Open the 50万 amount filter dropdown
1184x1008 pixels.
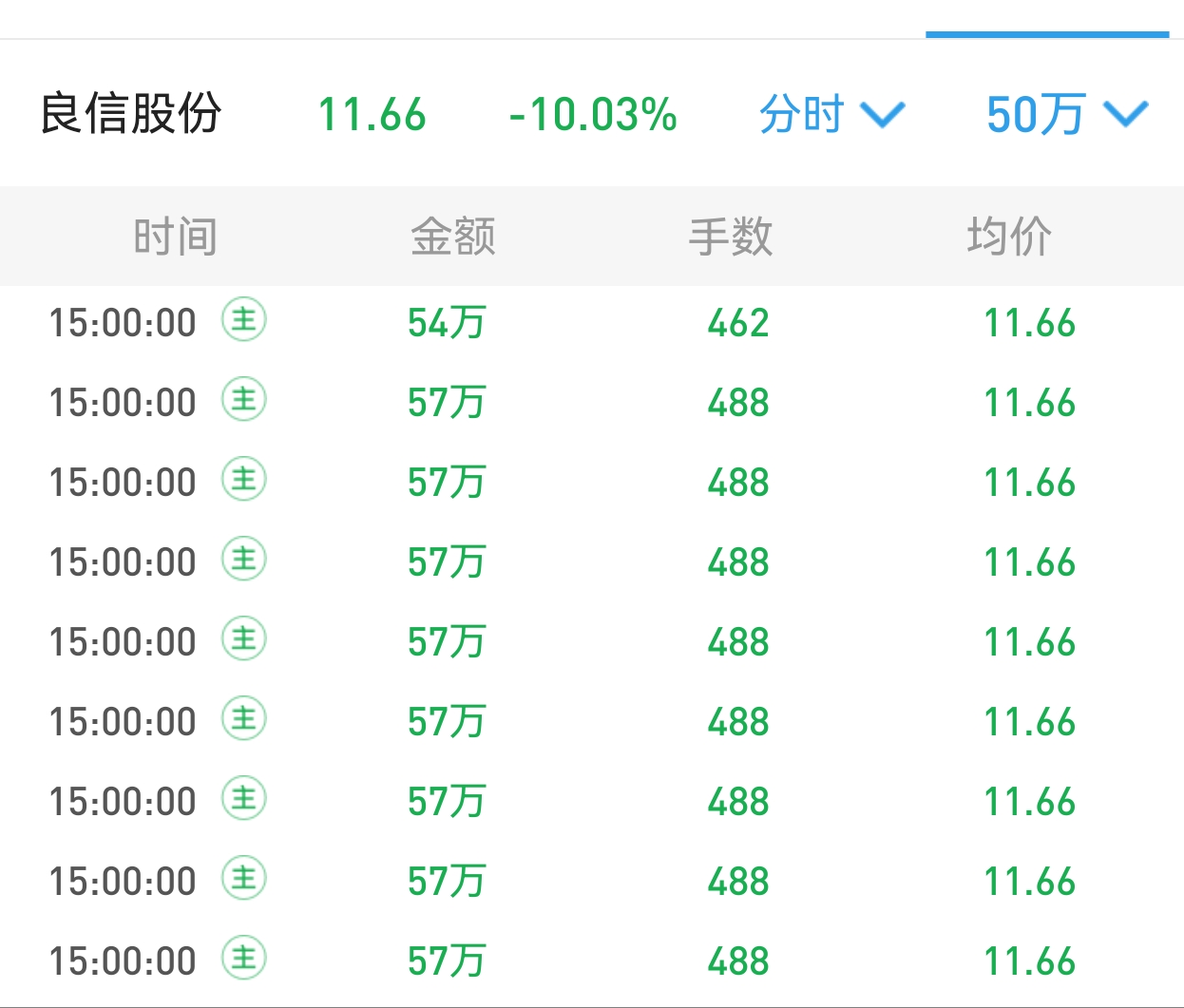(x=1067, y=115)
